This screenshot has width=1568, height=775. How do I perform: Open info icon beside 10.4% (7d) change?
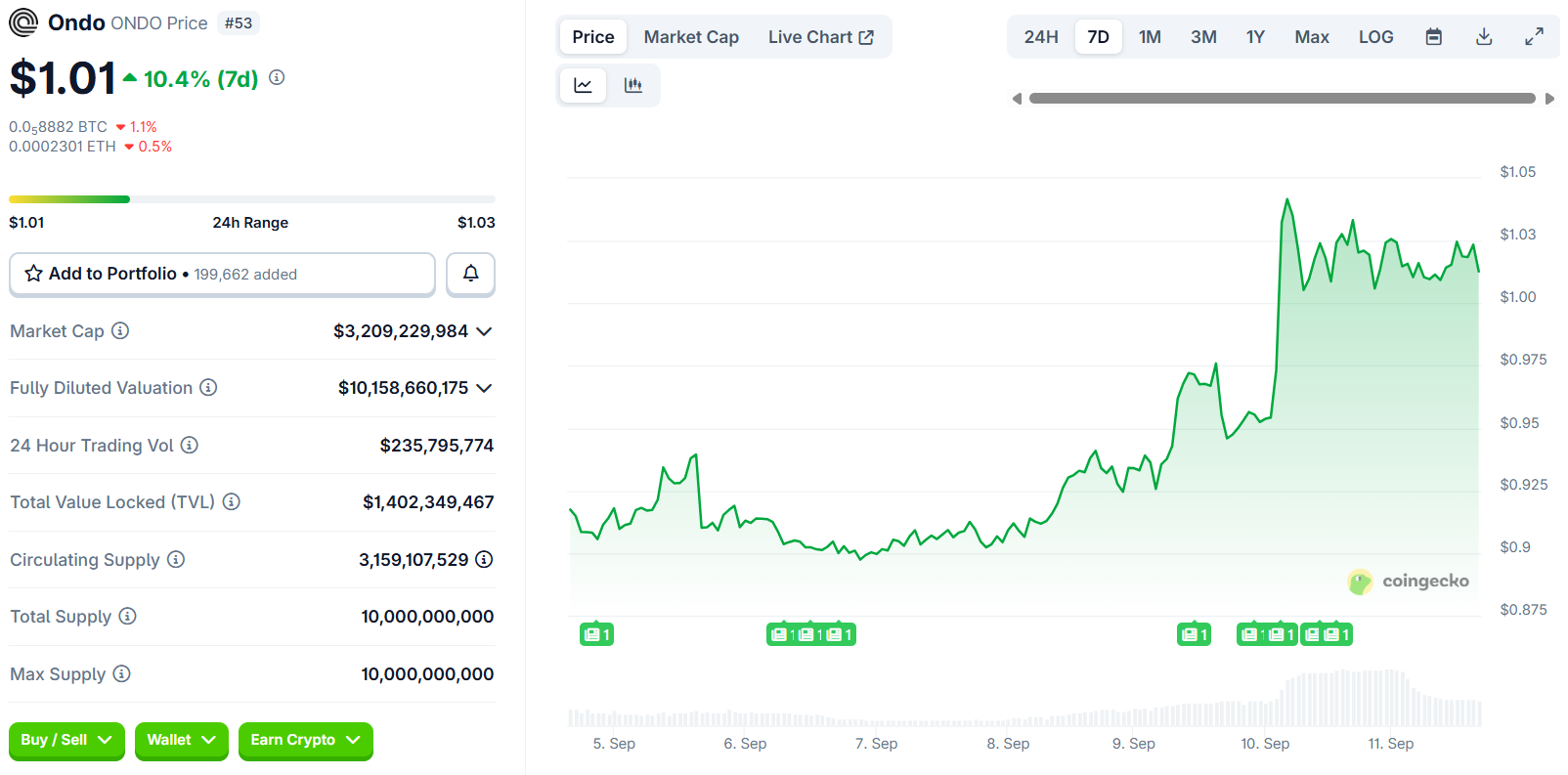pos(277,77)
